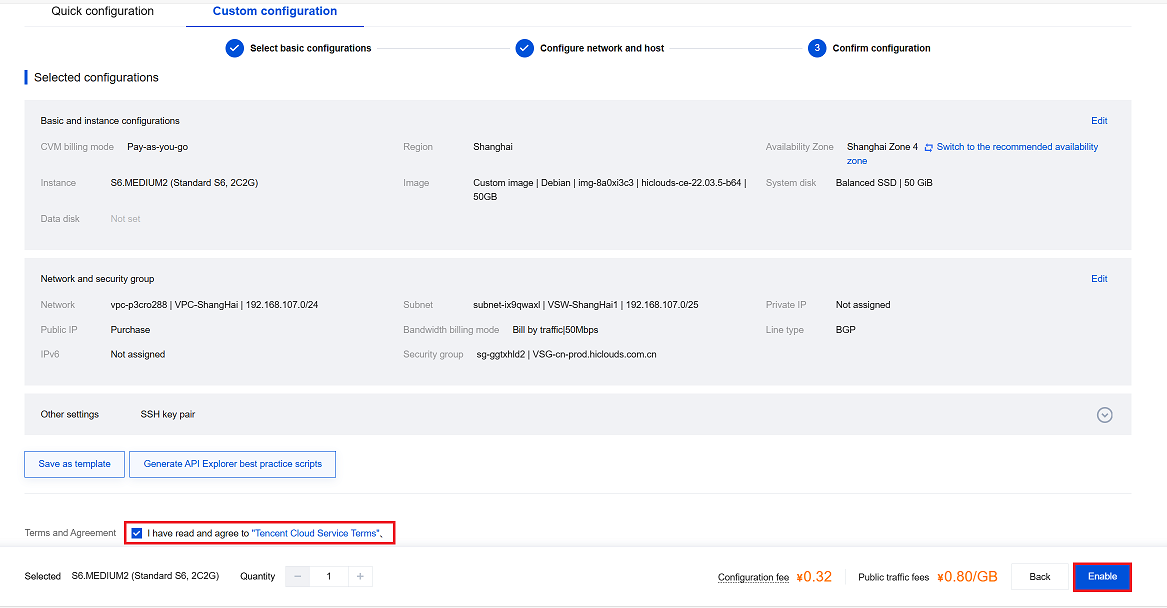Click the switch availability zone icon

coord(928,147)
